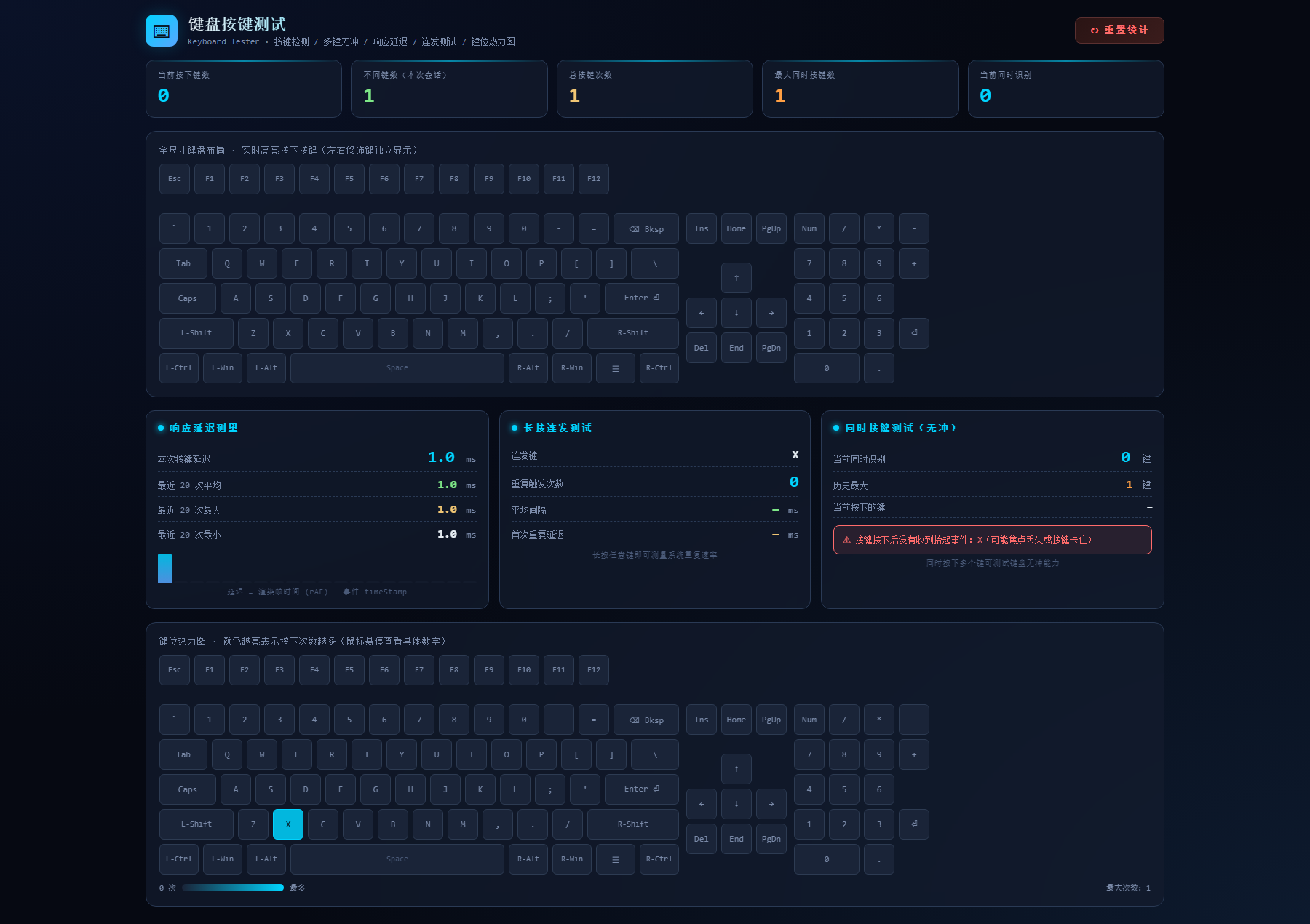This screenshot has height=924, width=1310.
Task: Click PgDn key in heatmap keyboard
Action: point(771,839)
